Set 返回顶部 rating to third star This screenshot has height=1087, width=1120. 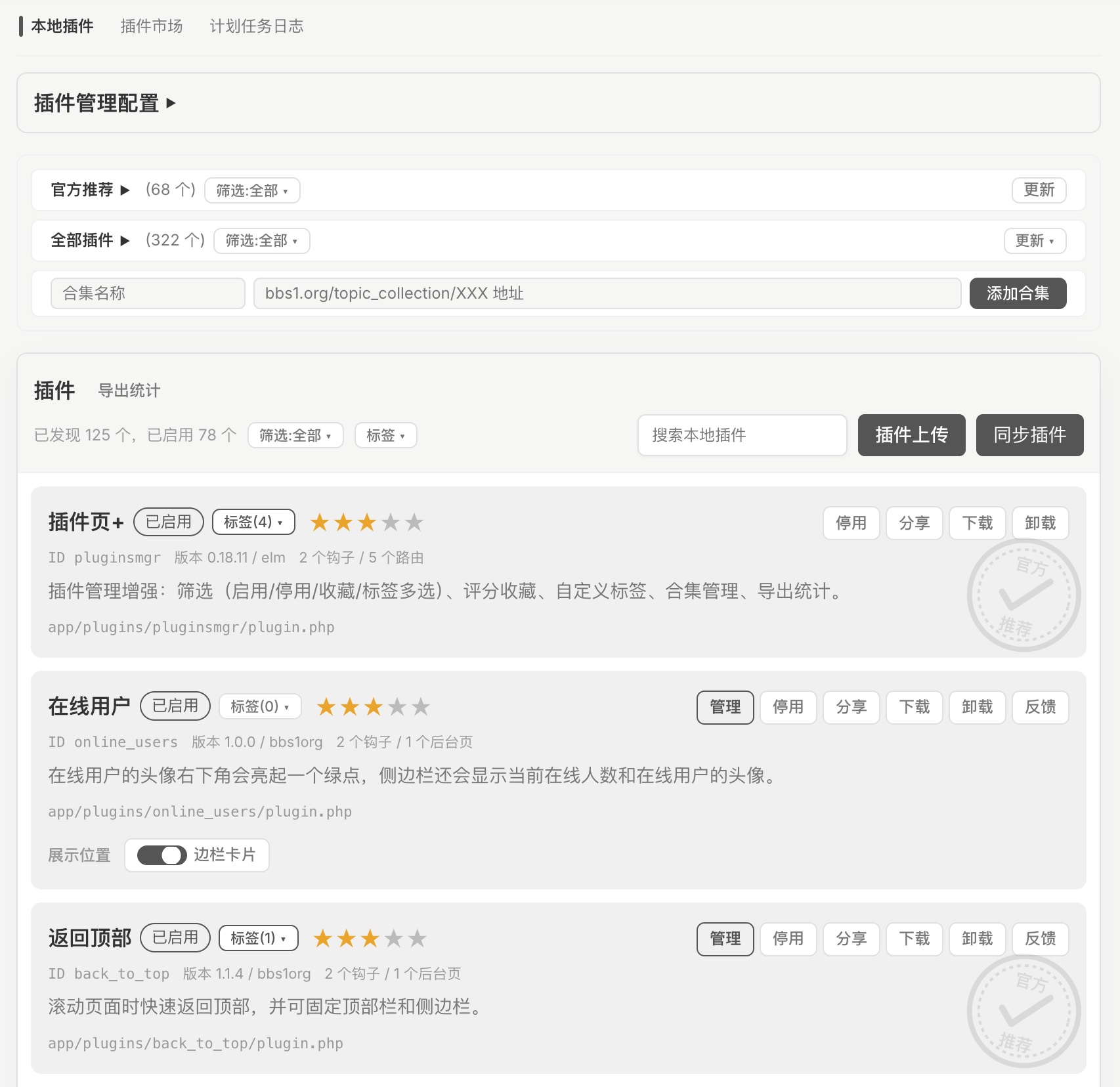coord(370,939)
